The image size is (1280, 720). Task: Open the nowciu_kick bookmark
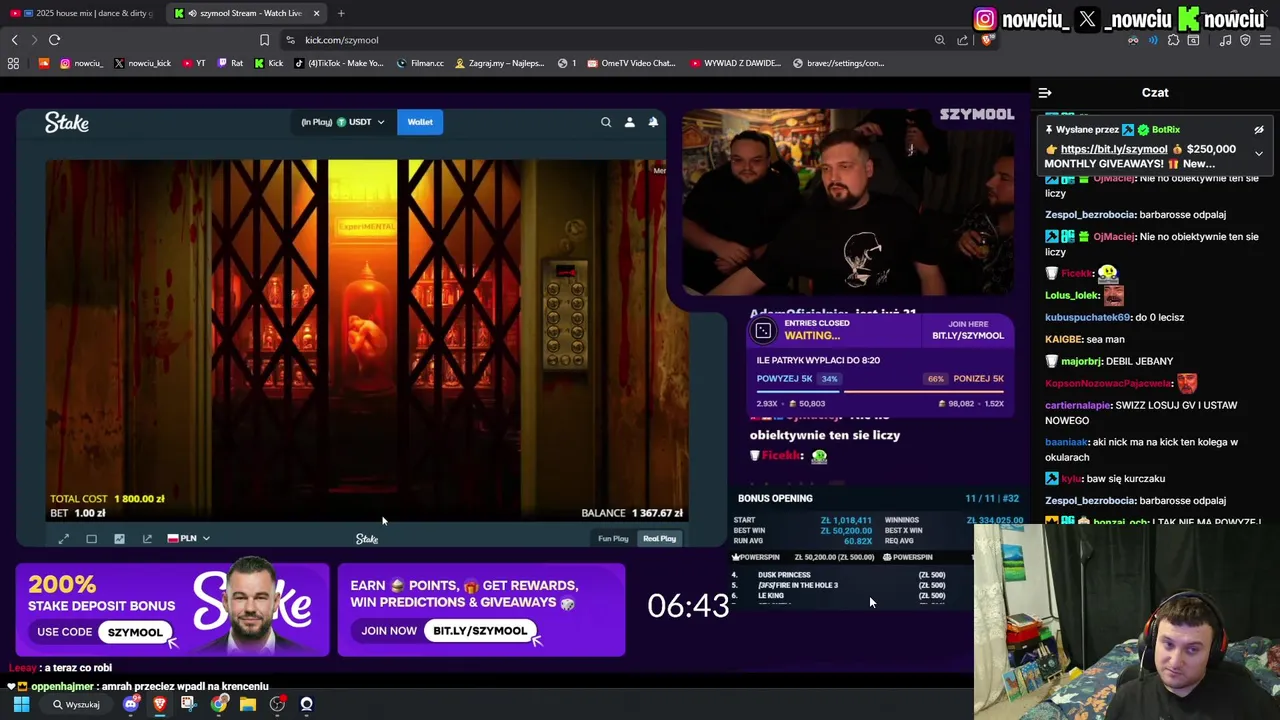point(141,63)
